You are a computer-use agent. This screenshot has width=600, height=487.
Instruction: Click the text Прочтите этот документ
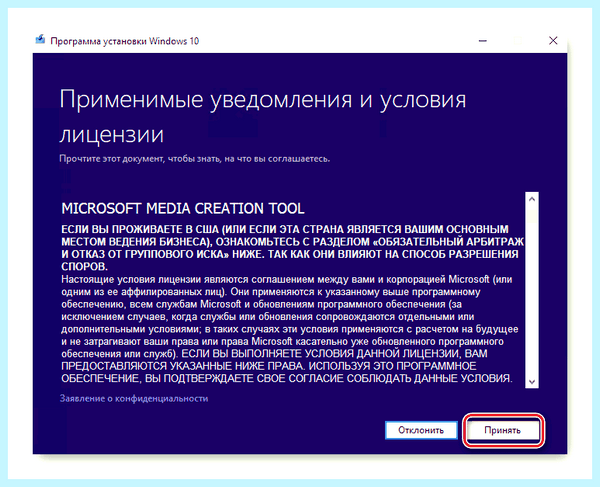[113, 158]
